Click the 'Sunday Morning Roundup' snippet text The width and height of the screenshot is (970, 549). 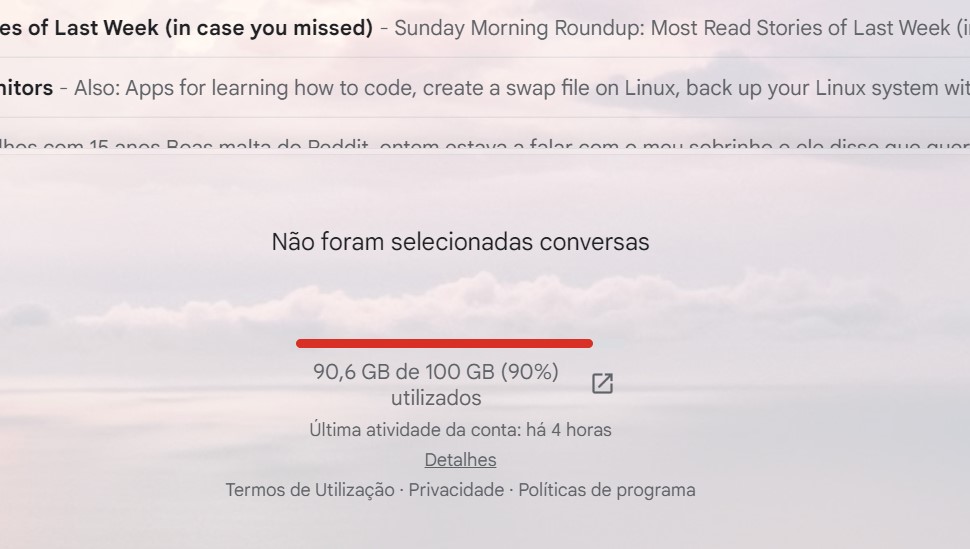click(x=516, y=28)
